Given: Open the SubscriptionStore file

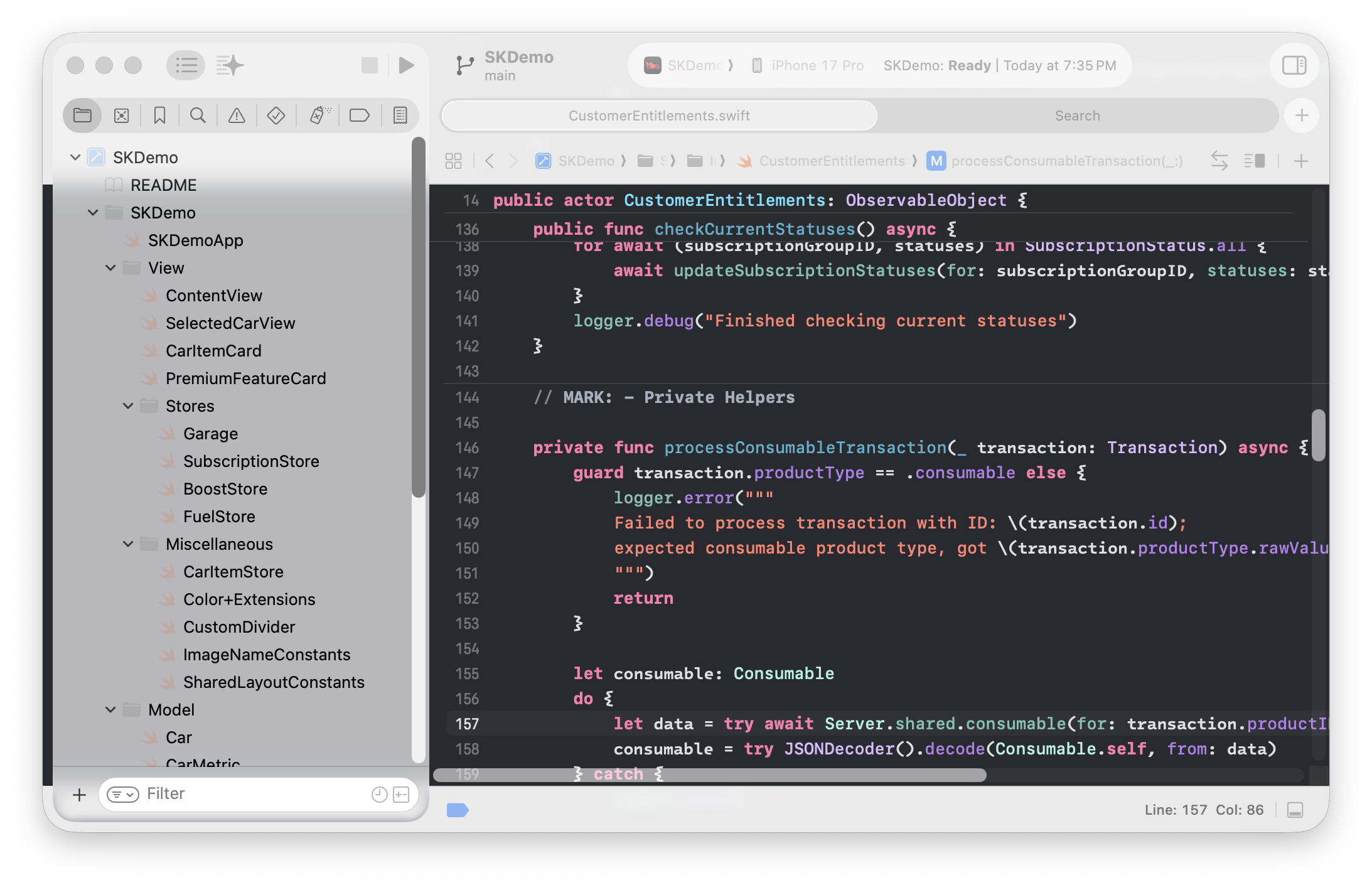Looking at the screenshot, I should (251, 461).
